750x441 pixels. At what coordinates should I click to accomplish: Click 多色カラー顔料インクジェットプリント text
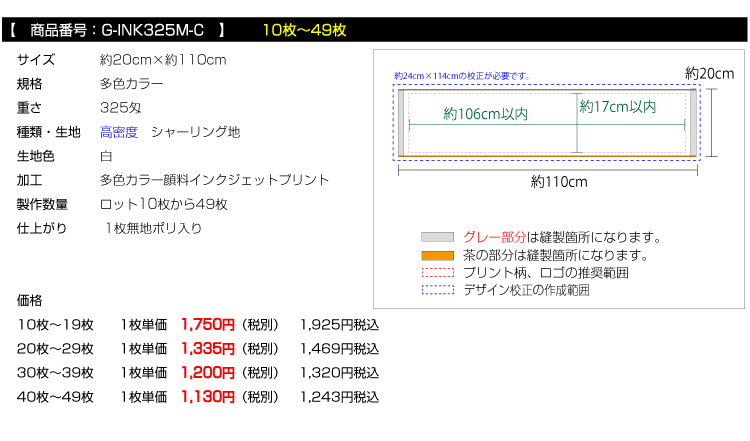point(214,180)
